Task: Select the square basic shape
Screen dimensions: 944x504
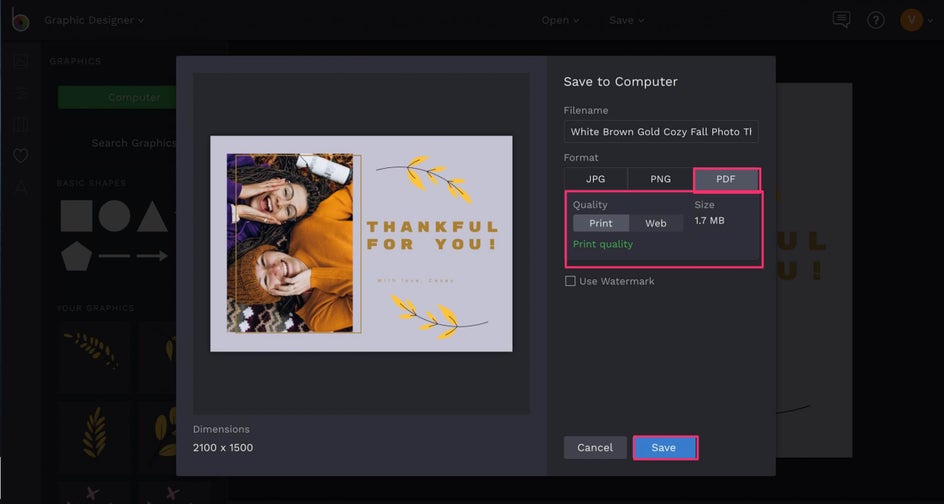Action: pos(76,216)
